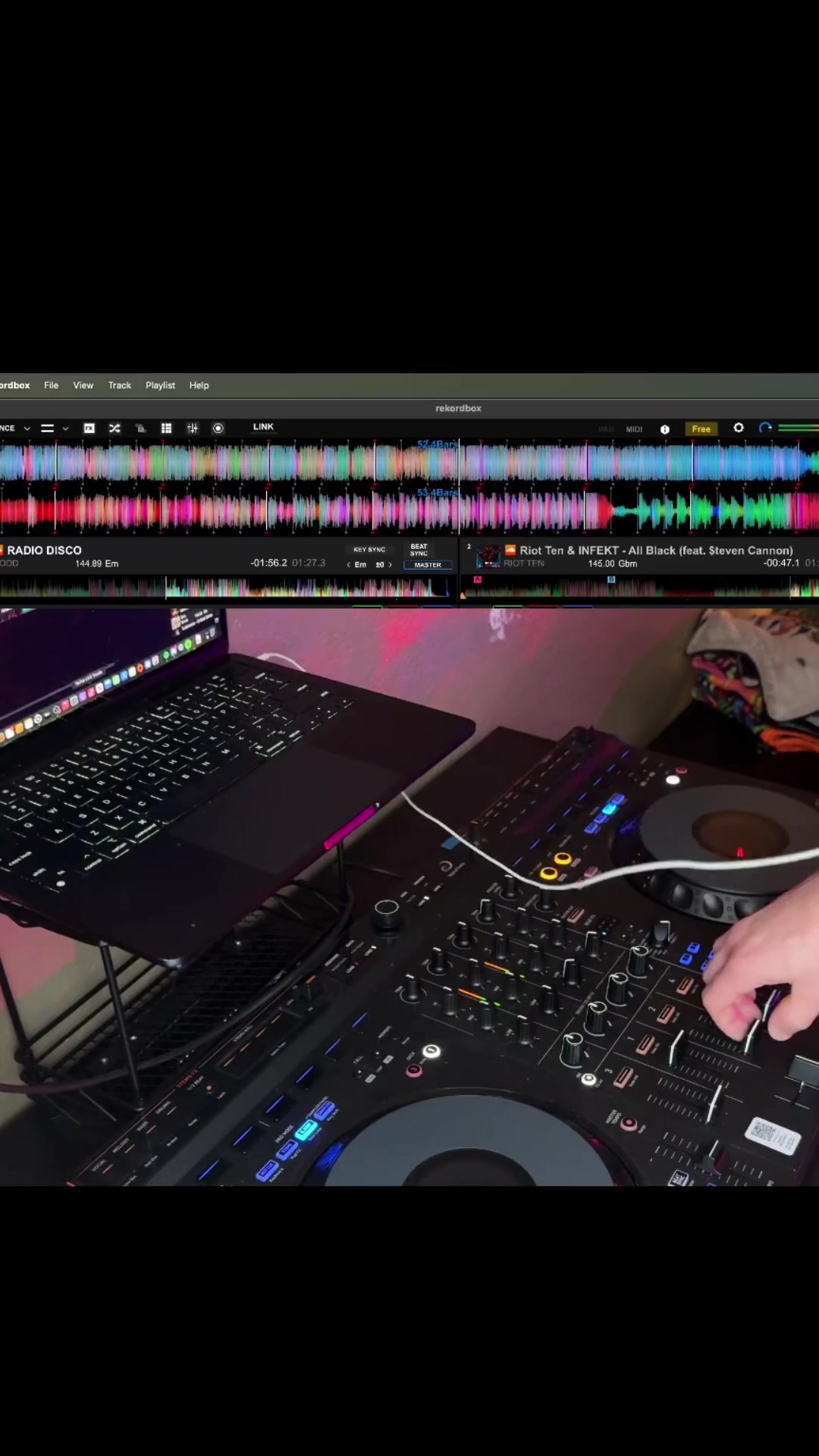Screen dimensions: 819x1456
Task: Open the Track menu
Action: pos(120,385)
